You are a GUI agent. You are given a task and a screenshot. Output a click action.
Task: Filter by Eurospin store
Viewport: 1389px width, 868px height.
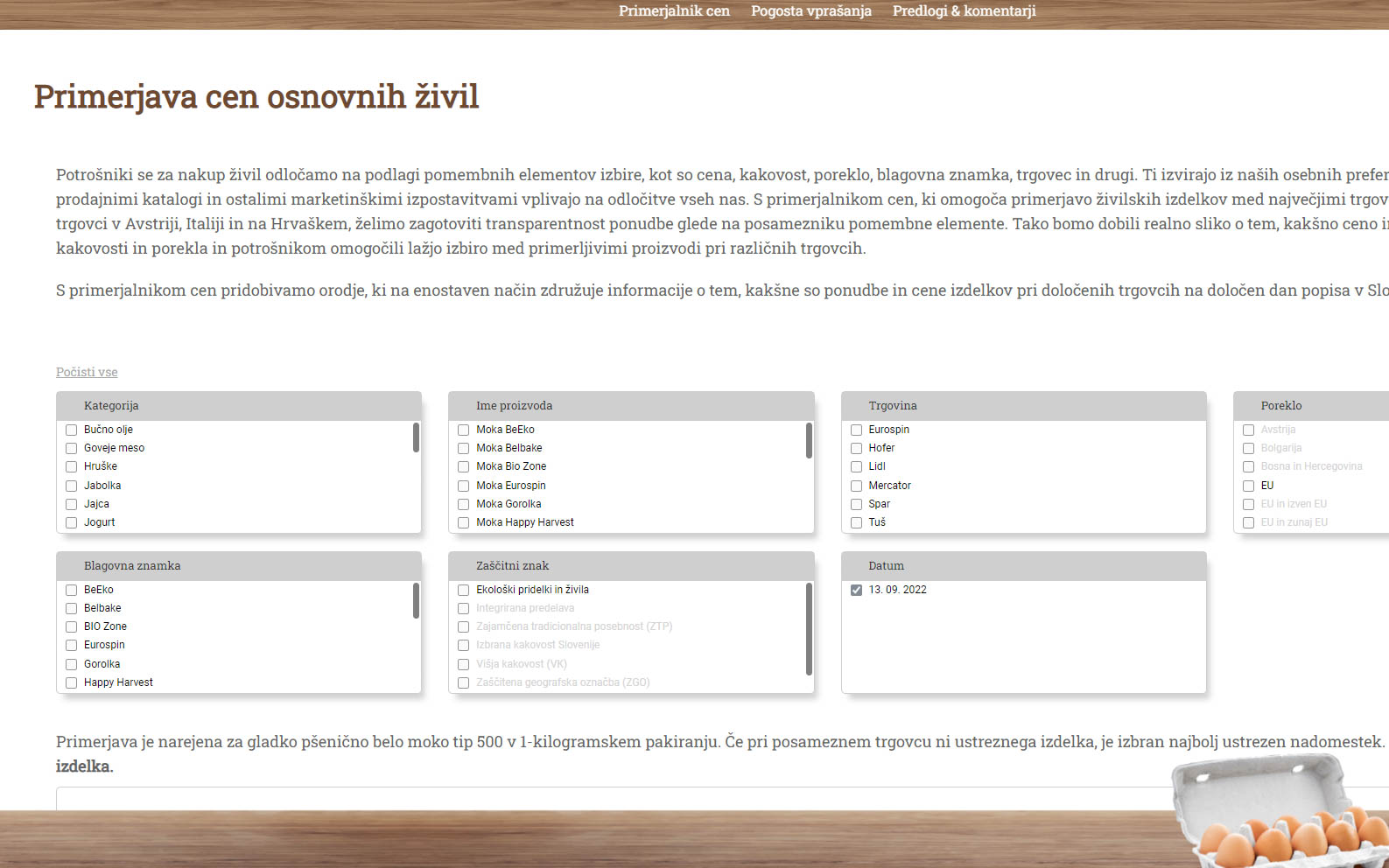(x=857, y=430)
